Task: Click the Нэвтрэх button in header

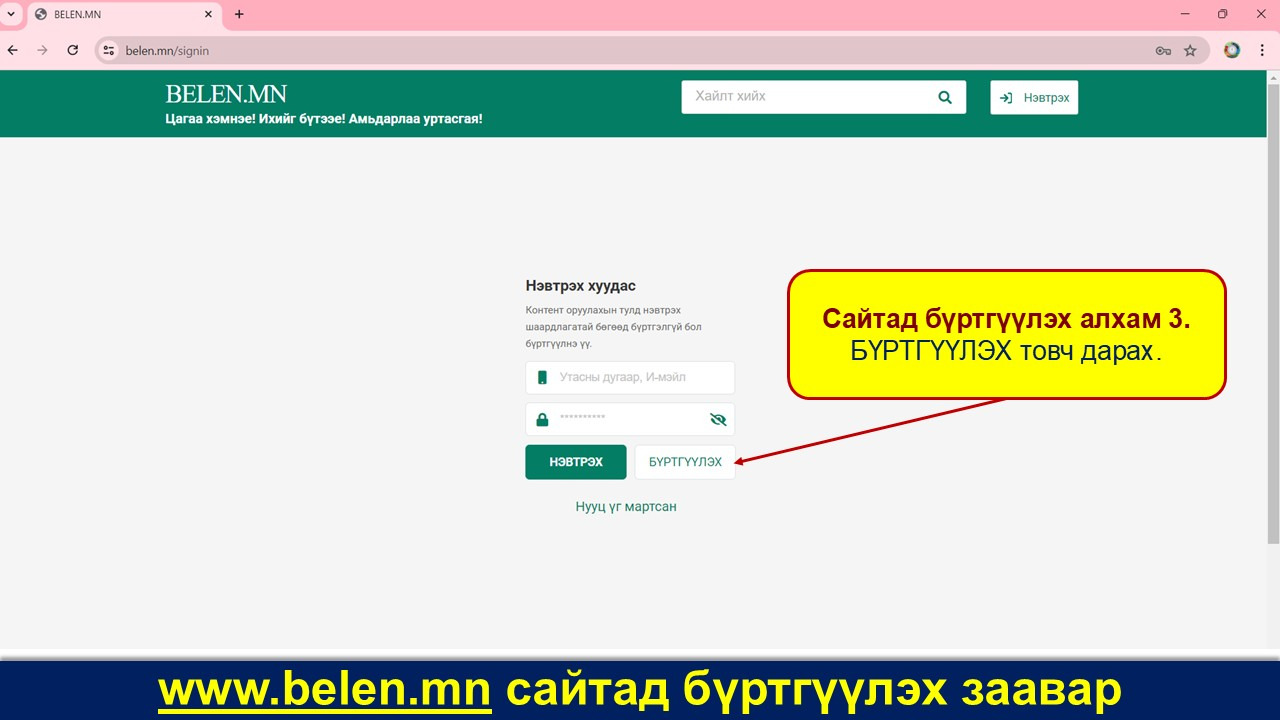Action: pyautogui.click(x=1034, y=97)
